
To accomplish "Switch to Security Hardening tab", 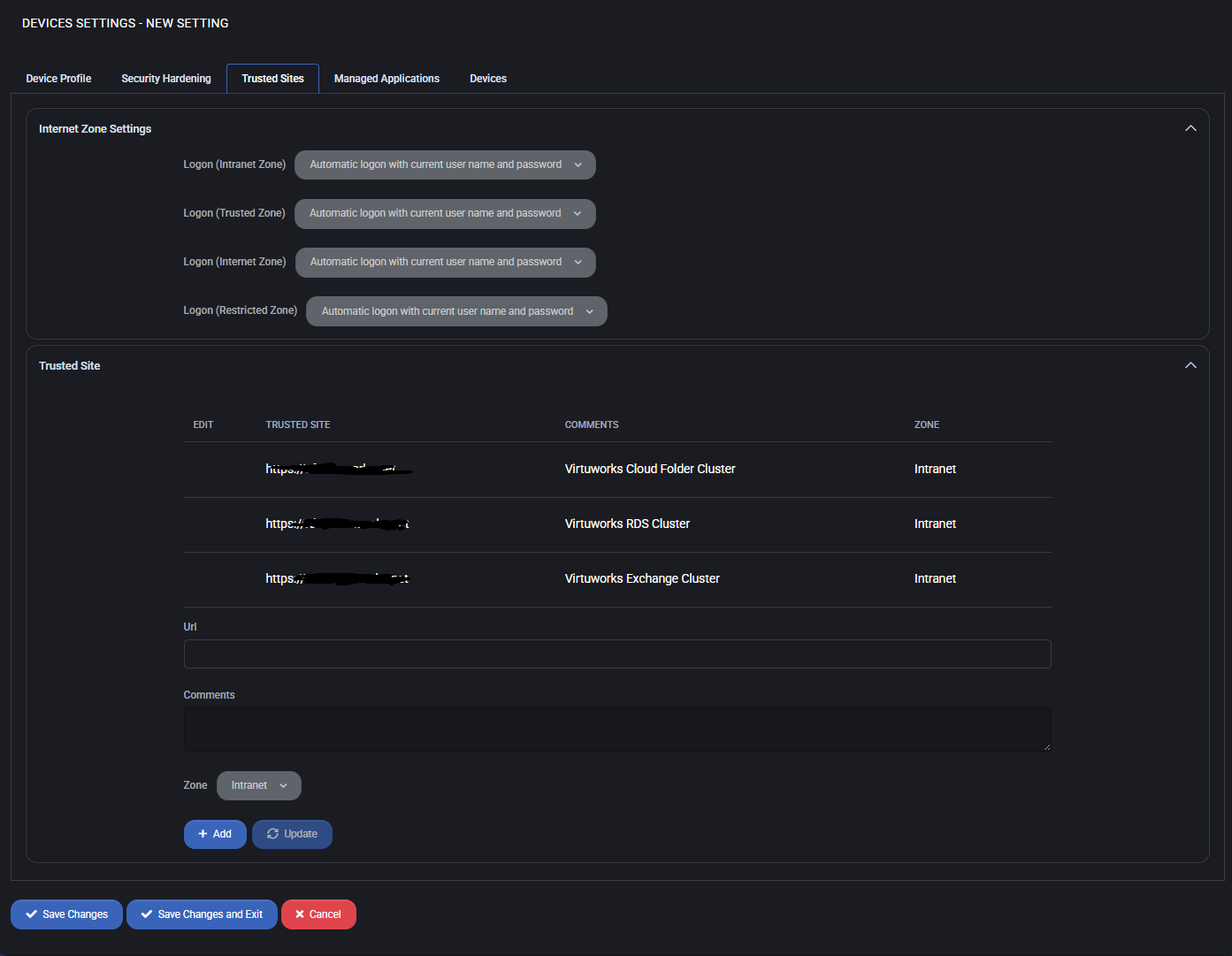I will [x=166, y=79].
